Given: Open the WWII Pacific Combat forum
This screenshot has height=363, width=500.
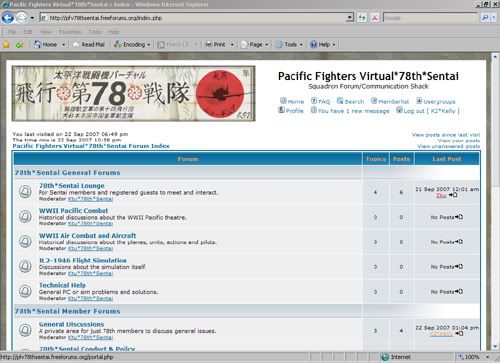Looking at the screenshot, I should 73,211.
